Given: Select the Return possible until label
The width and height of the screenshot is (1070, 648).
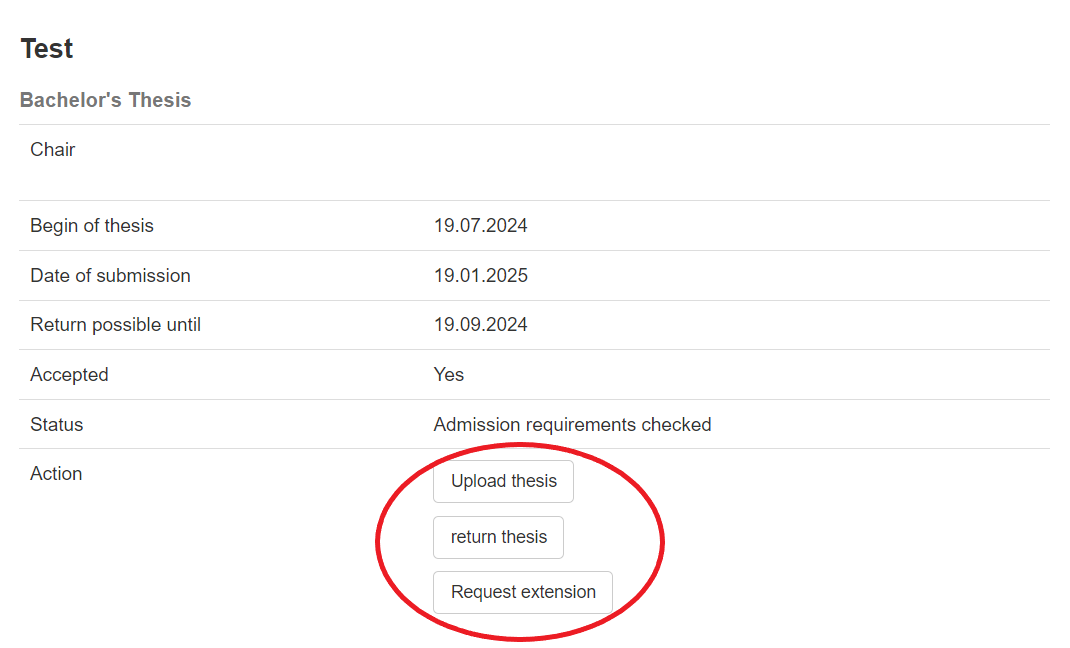Looking at the screenshot, I should (x=115, y=325).
